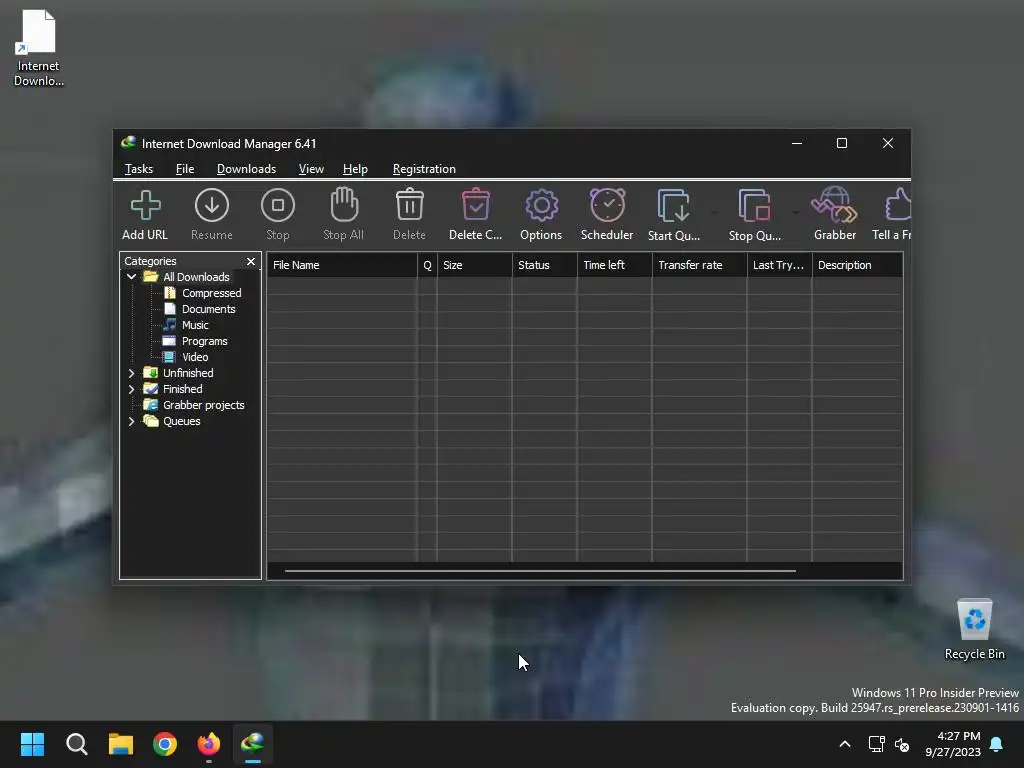Click the Delete trash icon

tap(409, 204)
